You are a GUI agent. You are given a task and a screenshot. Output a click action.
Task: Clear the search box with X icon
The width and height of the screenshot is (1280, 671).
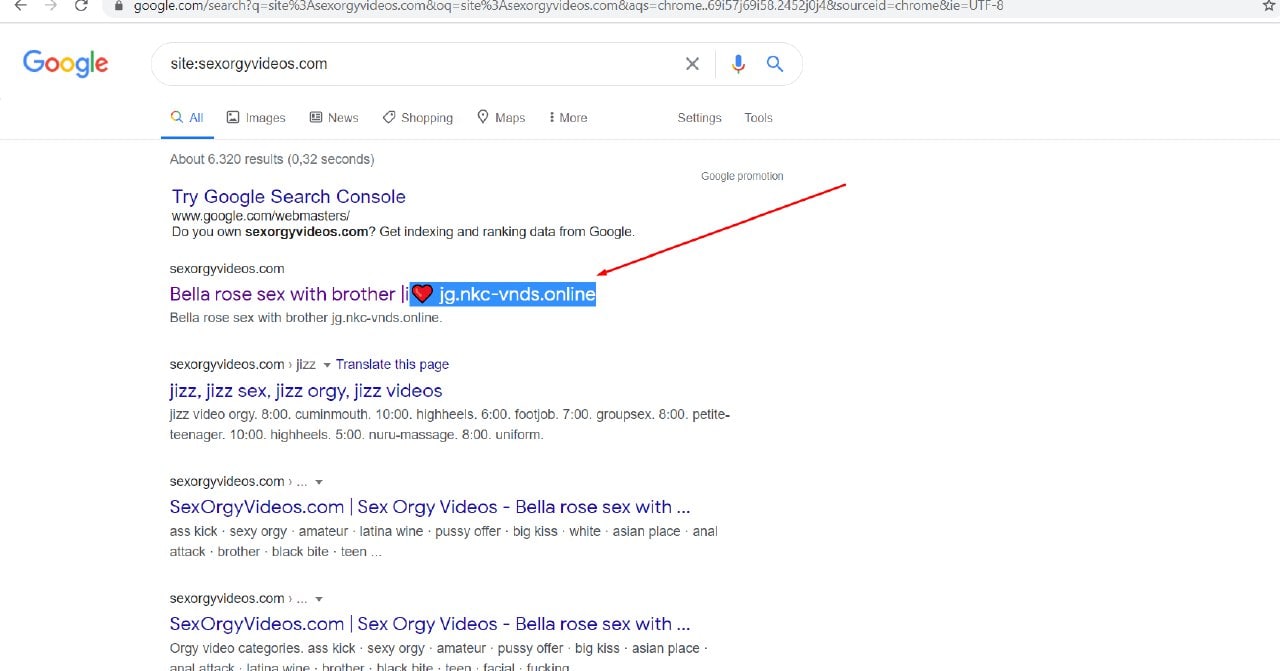(692, 64)
